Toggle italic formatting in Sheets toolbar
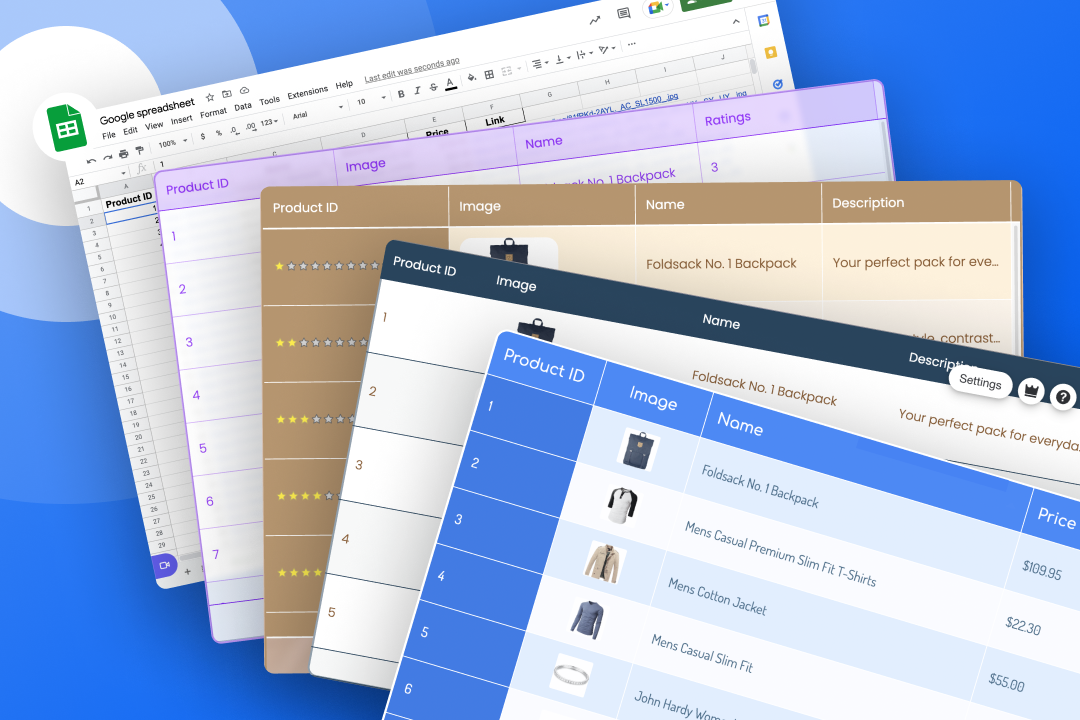The width and height of the screenshot is (1080, 720). (x=417, y=91)
